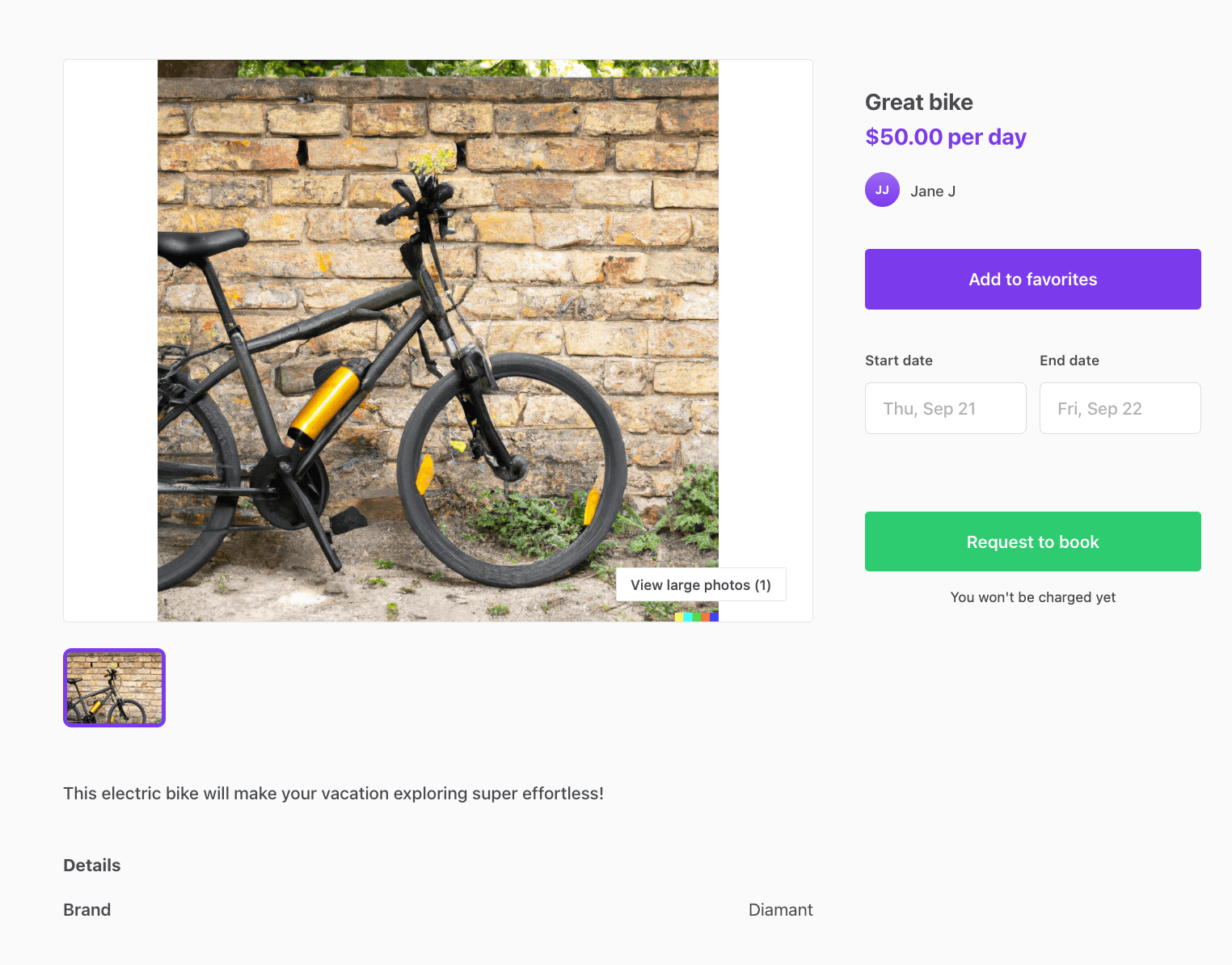Click the Details section heading

point(91,866)
